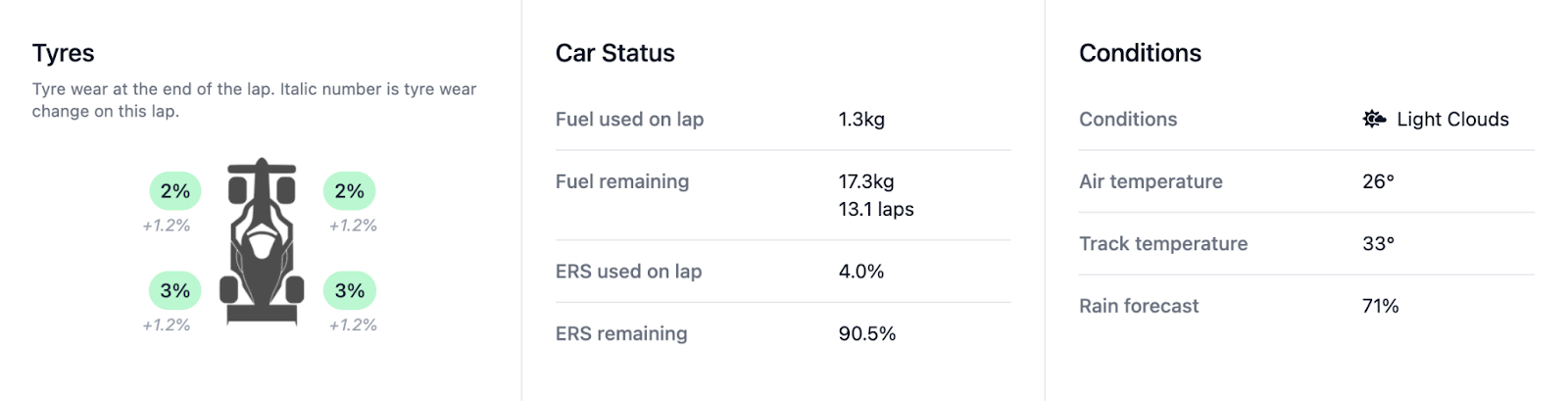Select the Car Status heading
Image resolution: width=1568 pixels, height=401 pixels.
coord(615,53)
